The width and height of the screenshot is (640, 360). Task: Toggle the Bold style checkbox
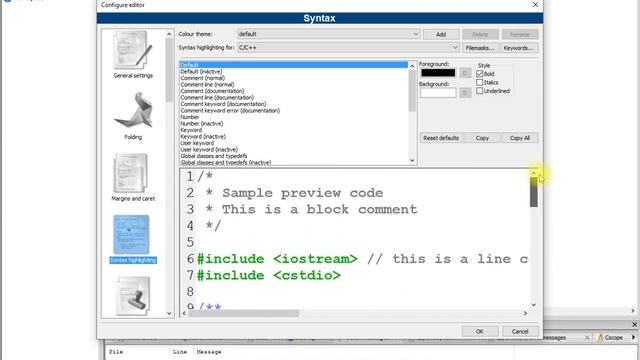coord(480,74)
